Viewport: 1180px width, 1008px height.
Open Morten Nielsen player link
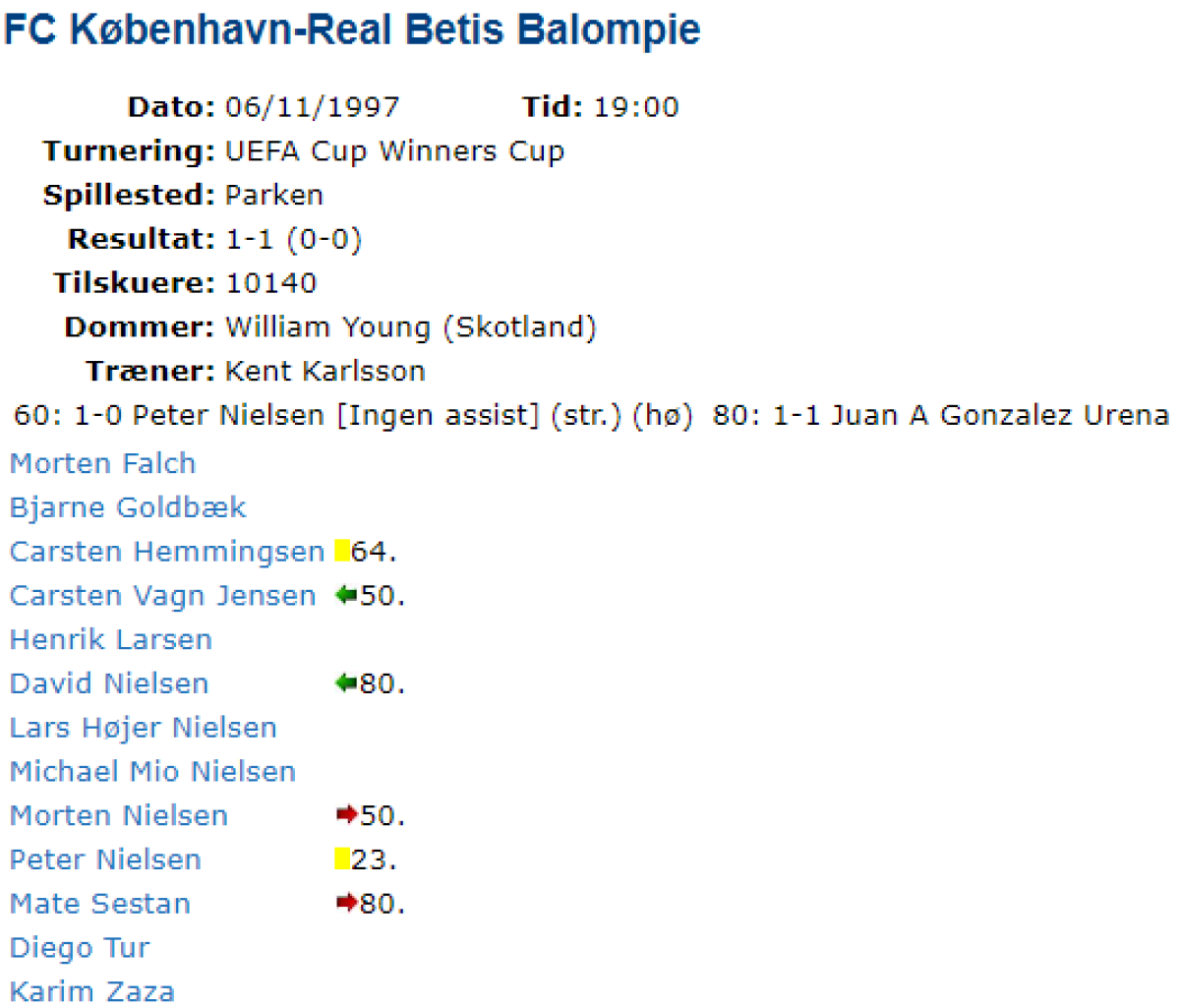click(119, 815)
